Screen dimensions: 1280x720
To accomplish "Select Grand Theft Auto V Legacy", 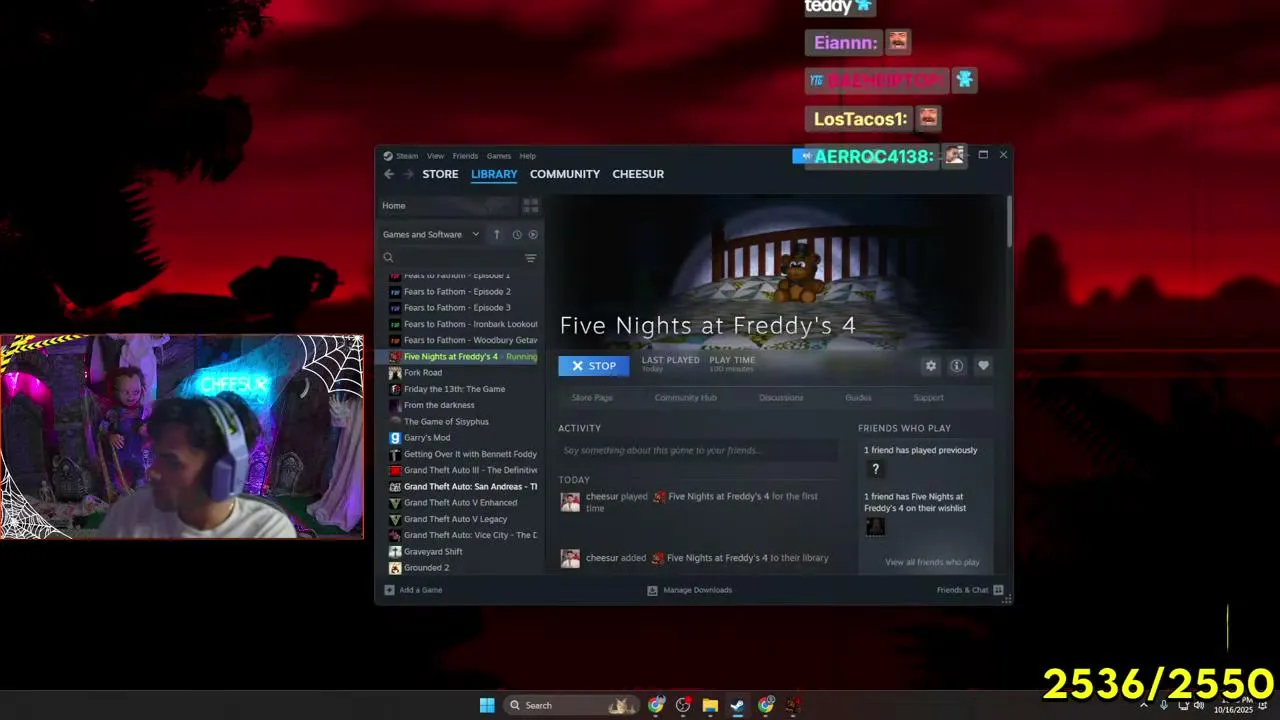I will [x=462, y=519].
